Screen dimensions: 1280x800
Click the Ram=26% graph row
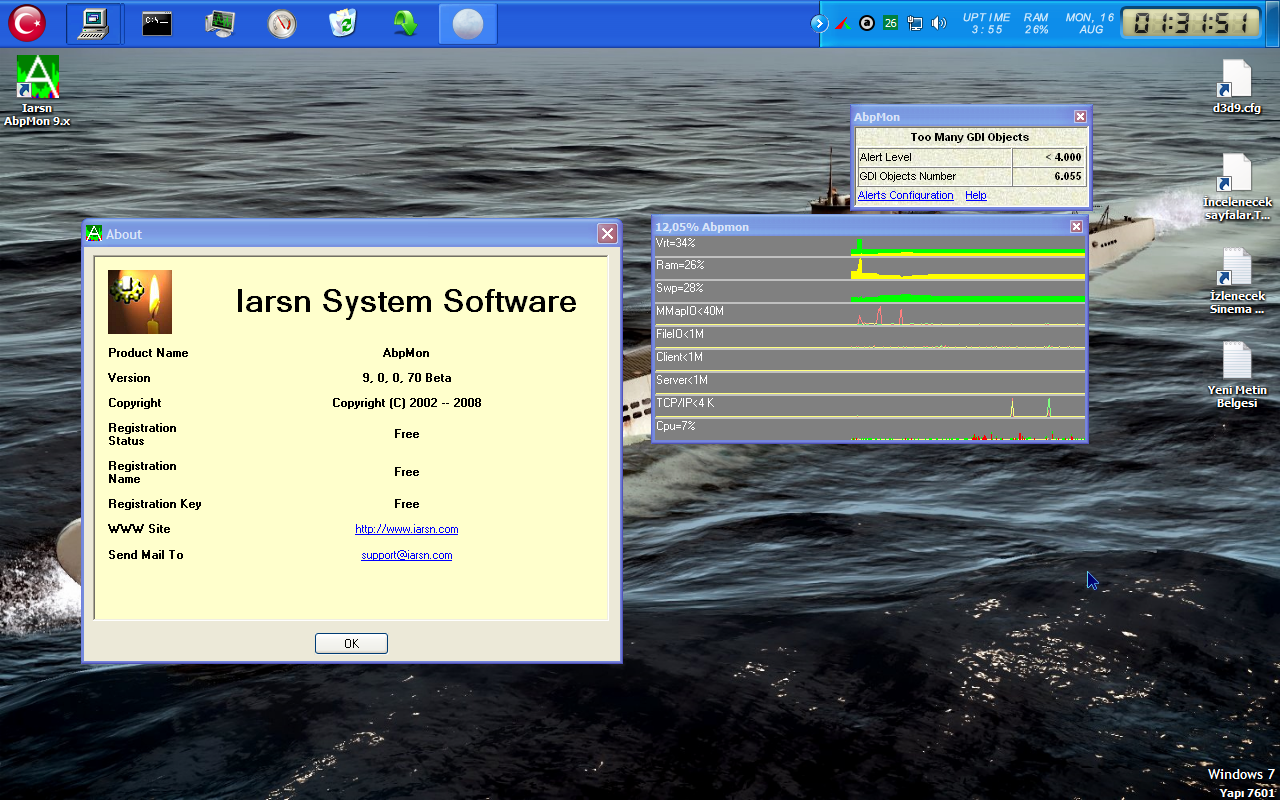click(x=869, y=269)
